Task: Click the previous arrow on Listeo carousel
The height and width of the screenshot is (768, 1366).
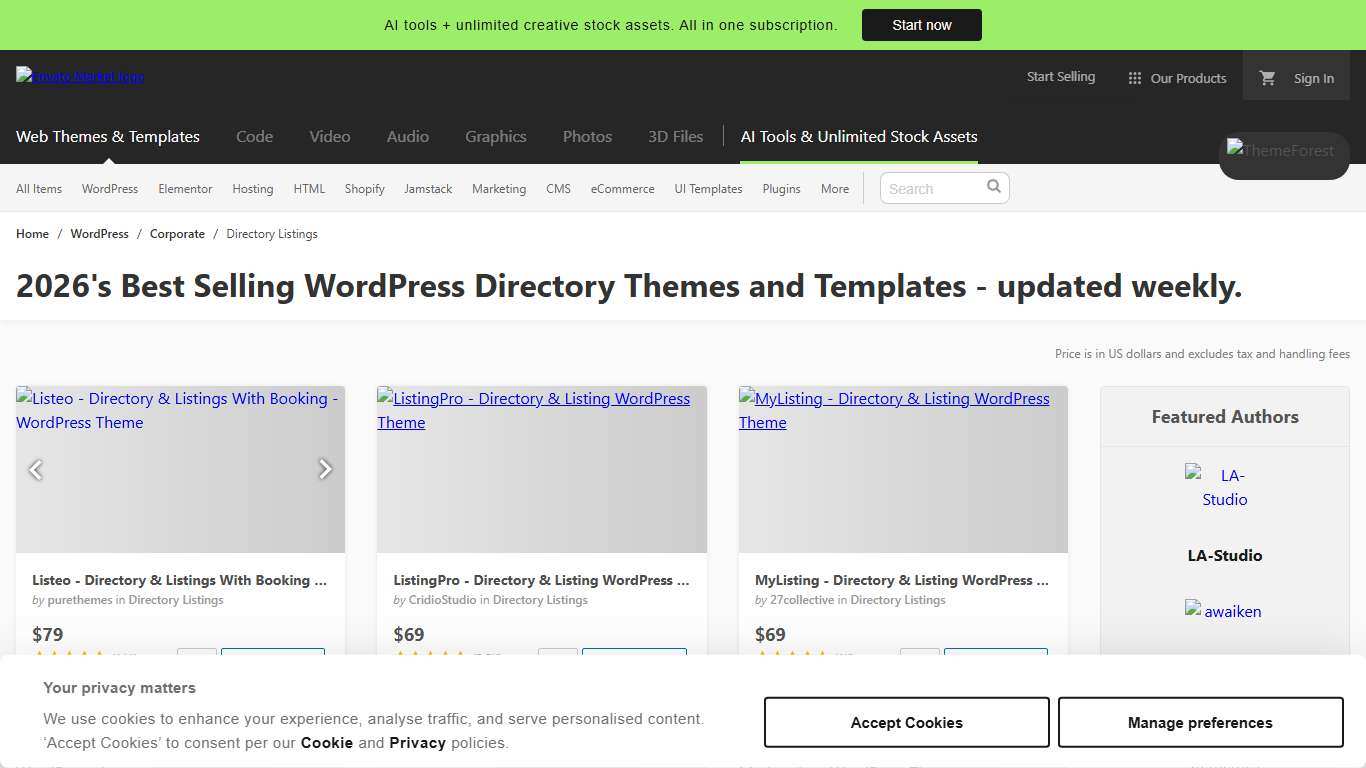Action: click(x=36, y=469)
